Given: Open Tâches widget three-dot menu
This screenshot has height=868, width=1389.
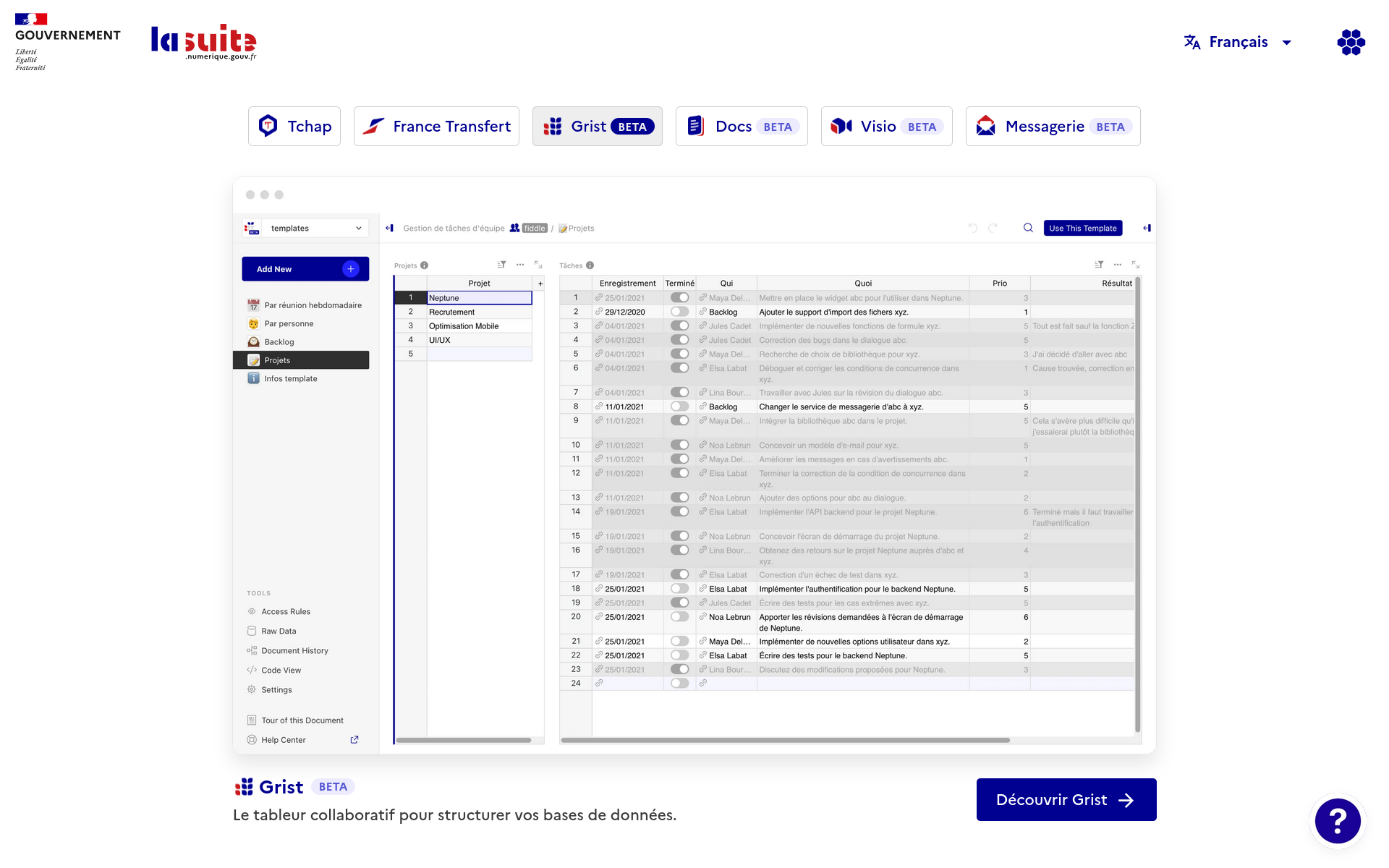Looking at the screenshot, I should pyautogui.click(x=1118, y=265).
